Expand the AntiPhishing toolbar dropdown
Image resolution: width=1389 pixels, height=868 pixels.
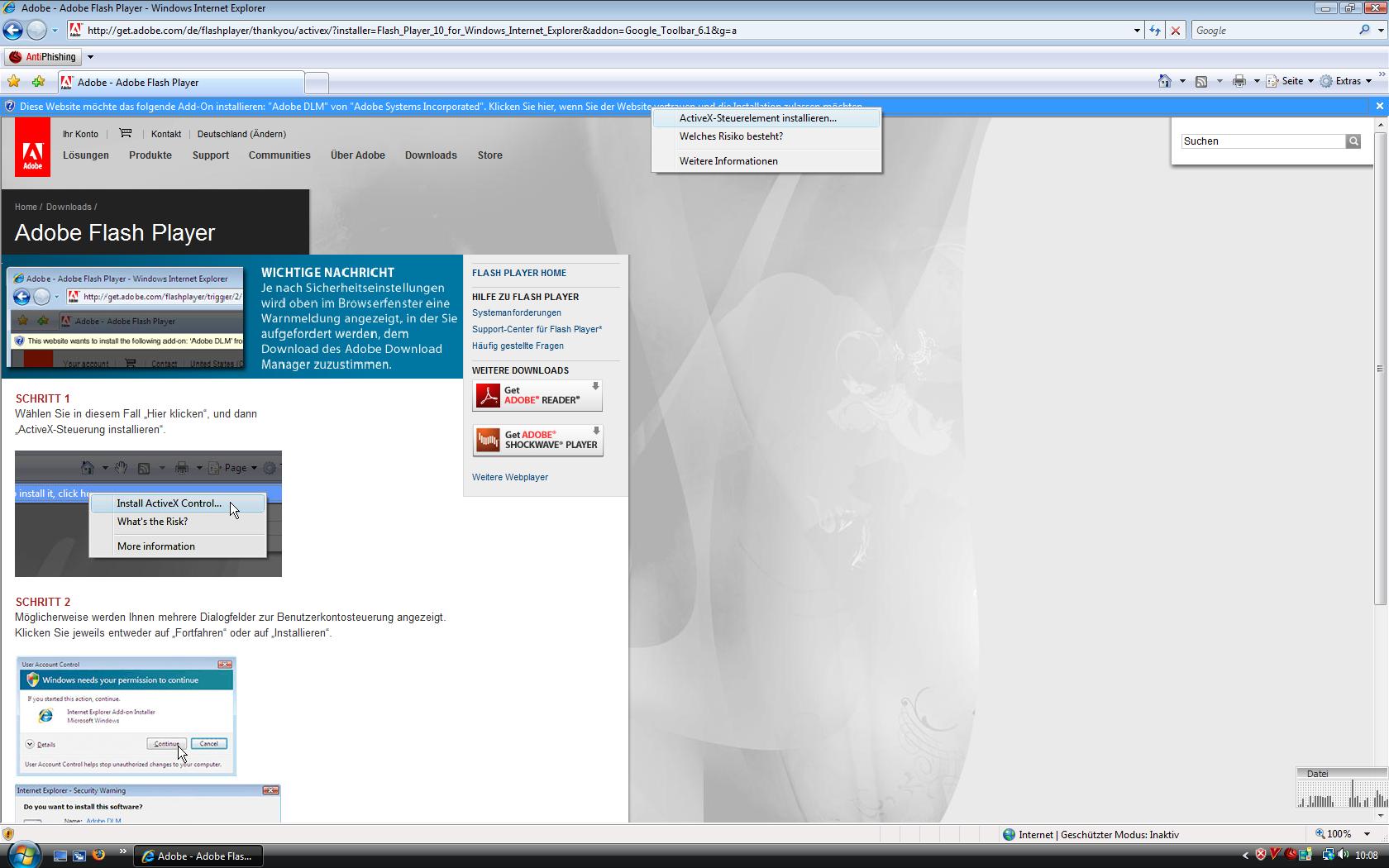90,57
